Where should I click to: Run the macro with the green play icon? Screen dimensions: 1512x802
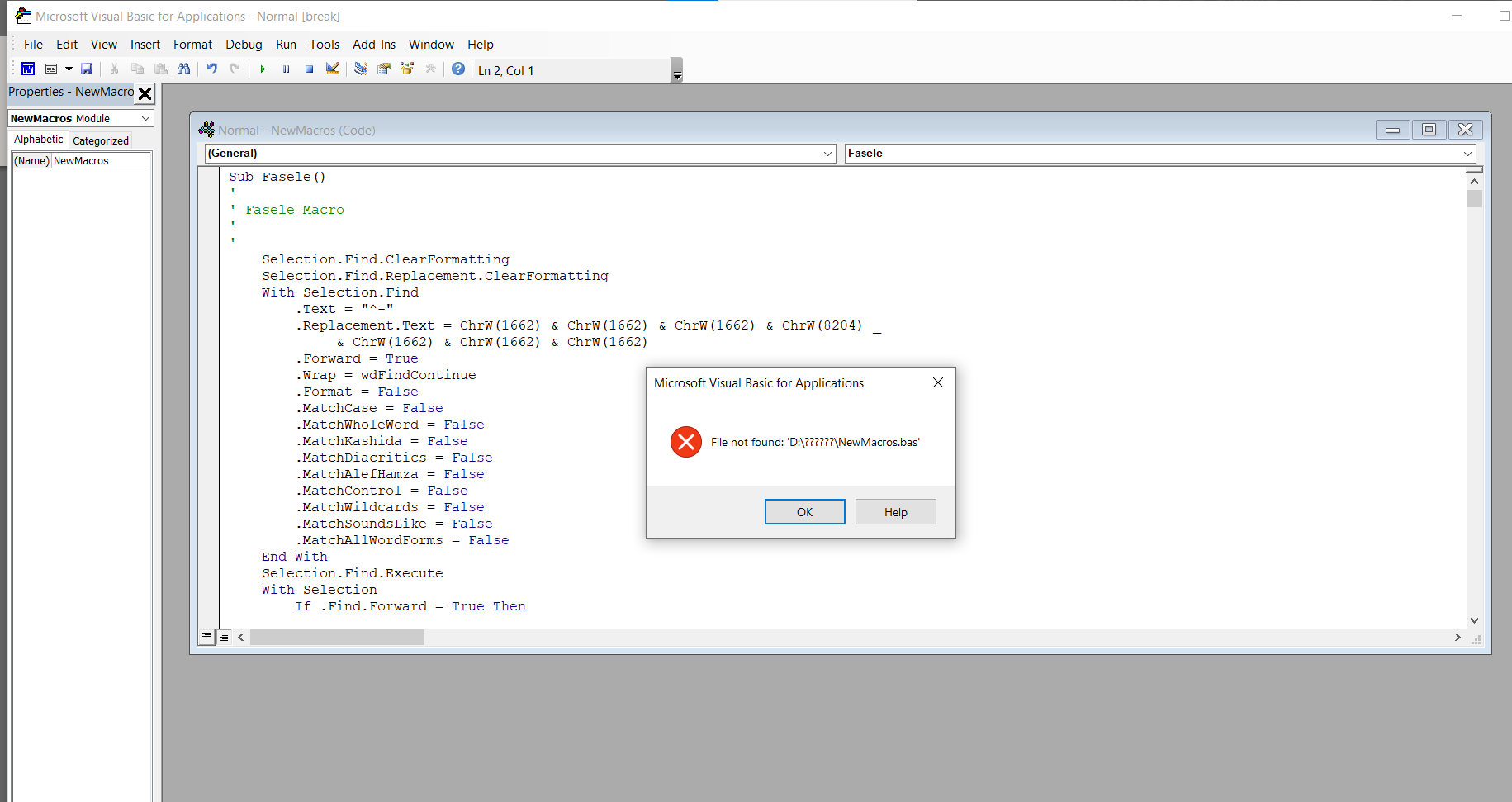click(x=263, y=69)
